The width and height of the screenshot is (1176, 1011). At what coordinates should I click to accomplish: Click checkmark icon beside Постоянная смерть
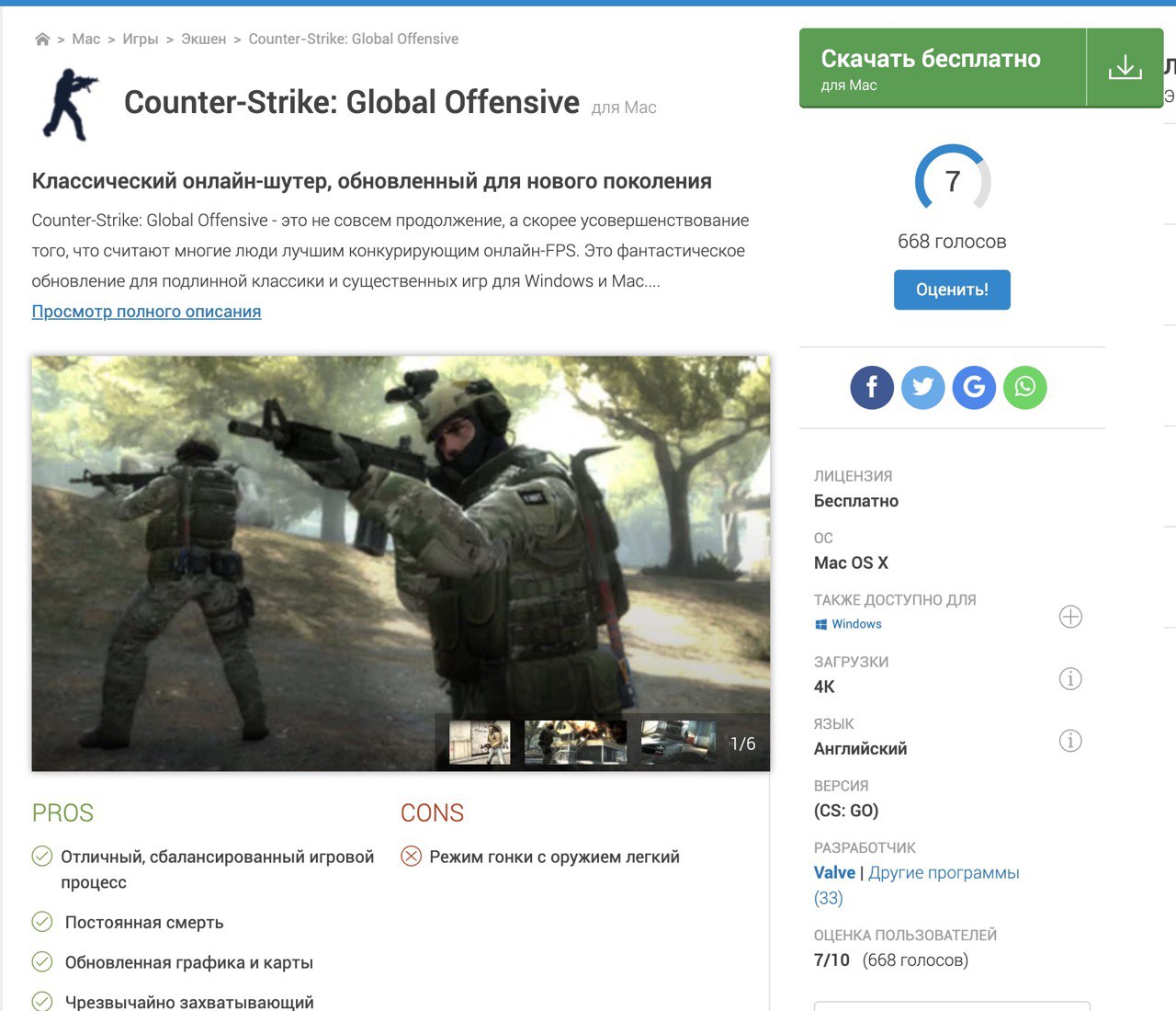[x=42, y=922]
